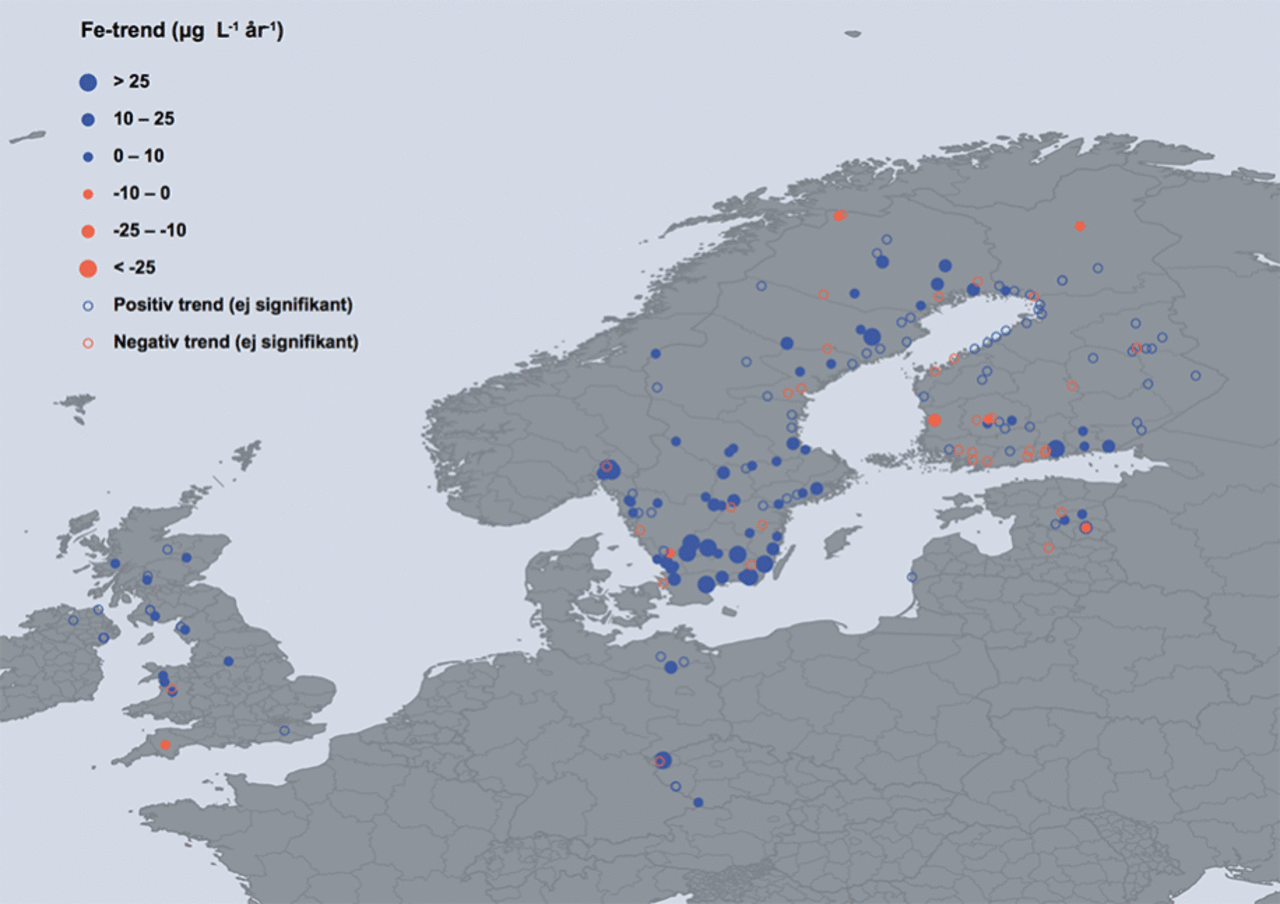The width and height of the screenshot is (1280, 904).
Task: Select 'Positiv trend (ej signifikant)' legend label
Action: click(233, 304)
